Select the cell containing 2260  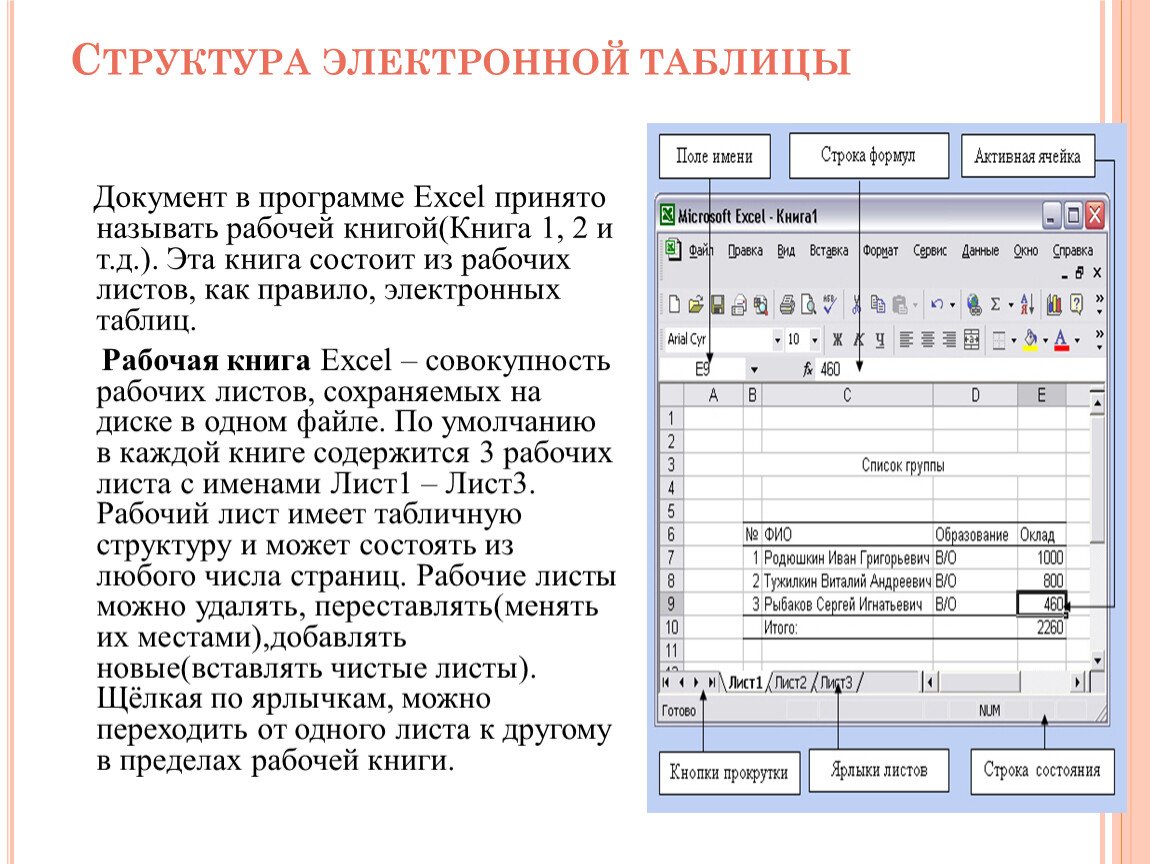[x=1042, y=628]
